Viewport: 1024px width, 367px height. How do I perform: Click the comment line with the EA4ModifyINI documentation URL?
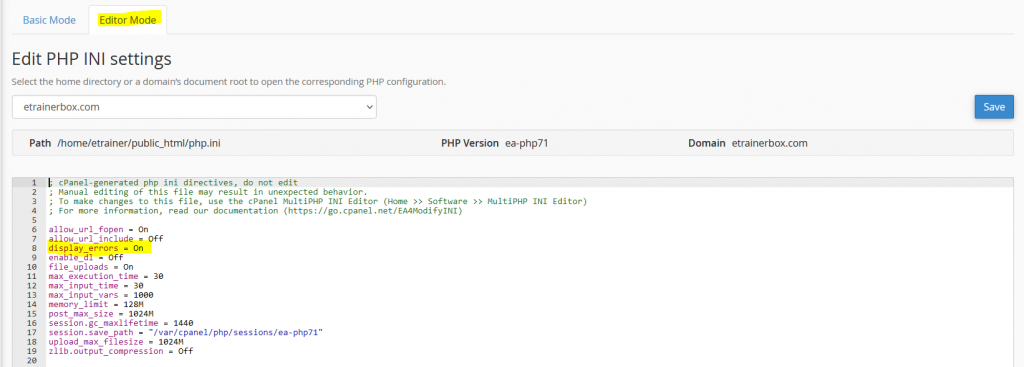(255, 210)
